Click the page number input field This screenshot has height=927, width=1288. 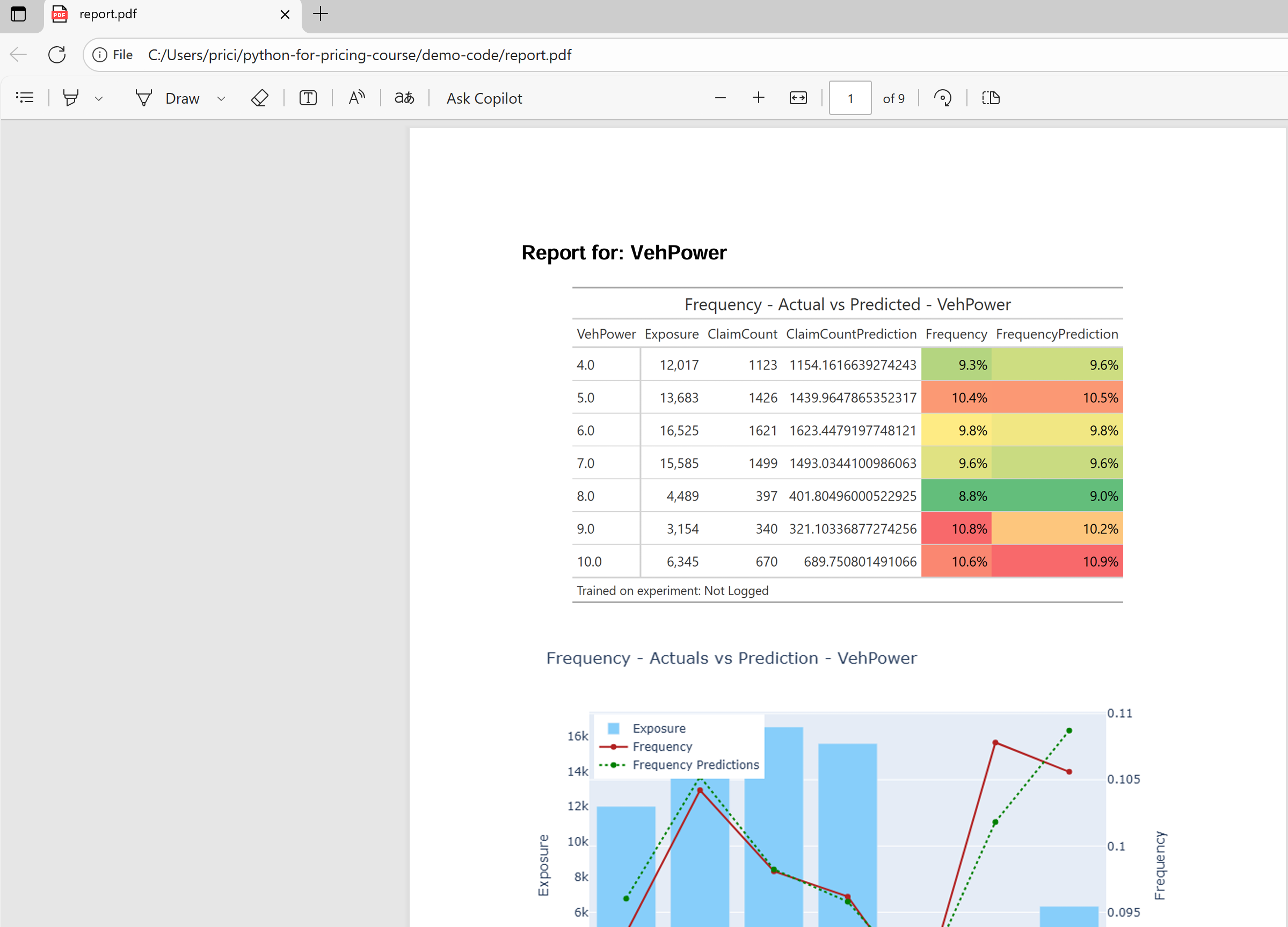[849, 98]
